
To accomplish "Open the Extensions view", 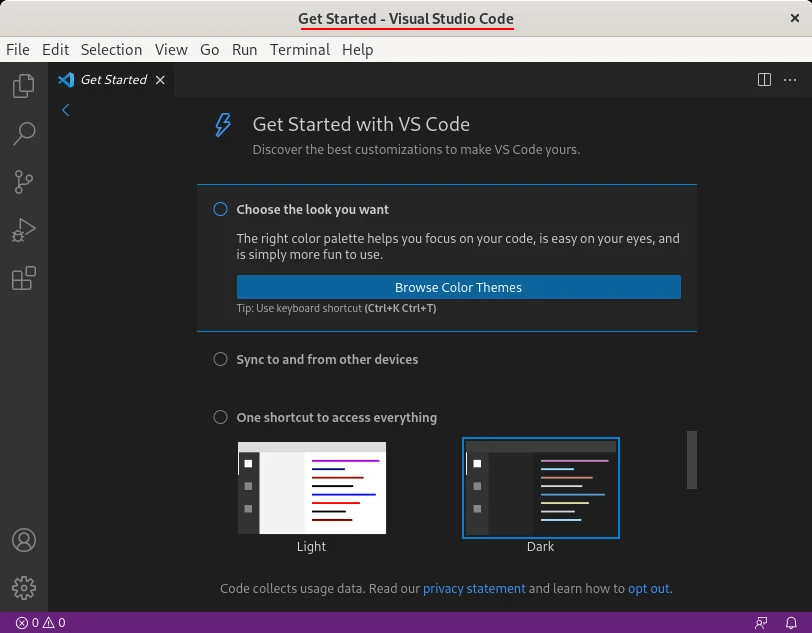I will click(x=24, y=278).
